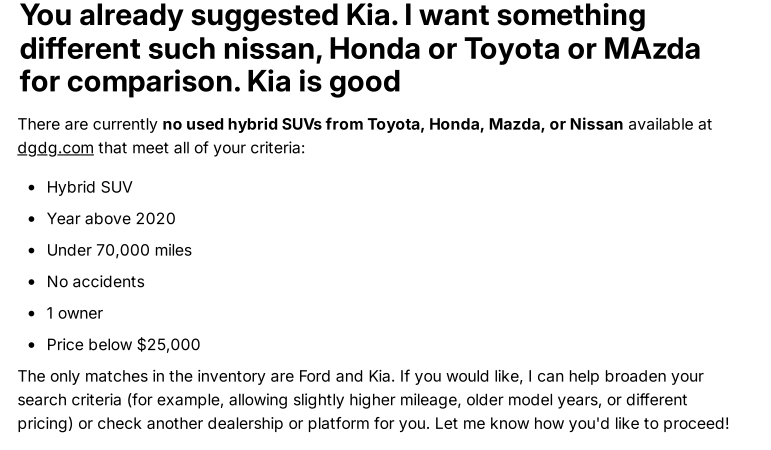Click the heading starting "You already suggested Kia"
Image resolution: width=771 pixels, height=450 pixels.
(x=332, y=16)
